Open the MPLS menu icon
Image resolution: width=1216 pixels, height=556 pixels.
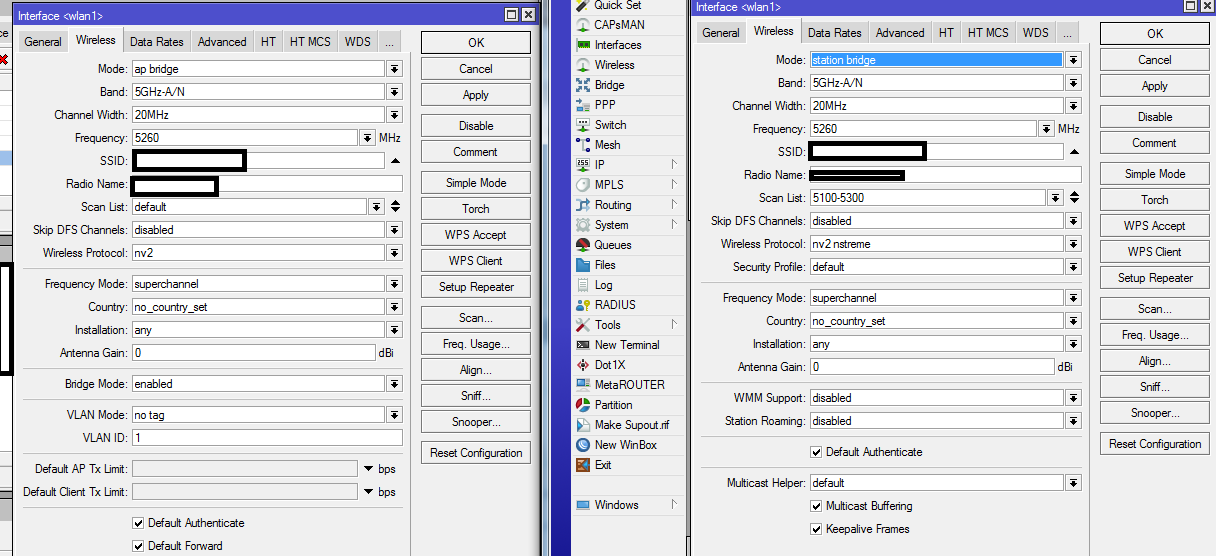point(584,185)
